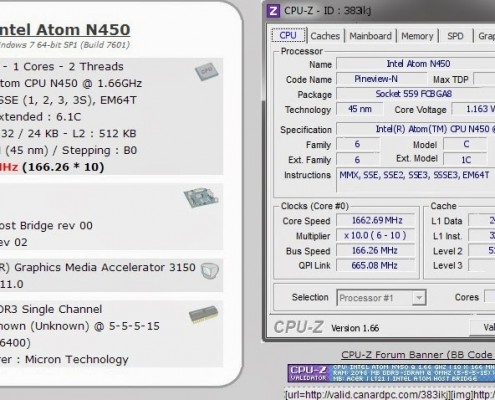Image resolution: width=495 pixels, height=400 pixels.
Task: Click the Name field showing Intel Atom N450
Action: coord(416,64)
